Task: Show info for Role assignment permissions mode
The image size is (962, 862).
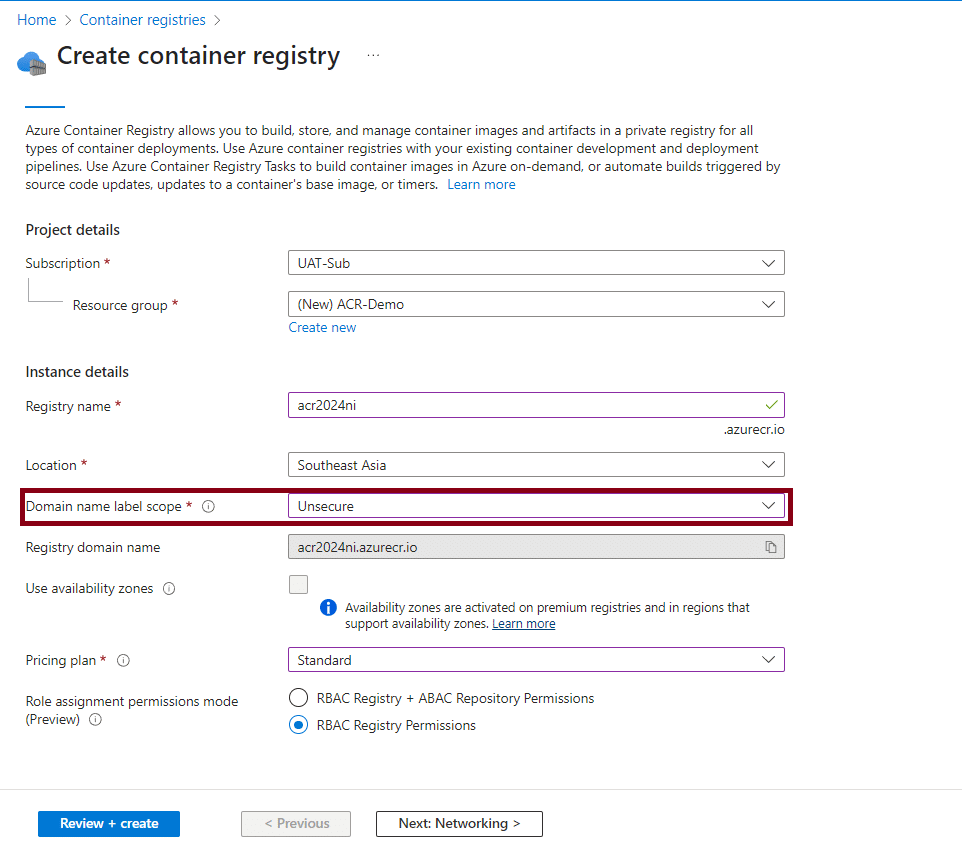Action: click(95, 720)
